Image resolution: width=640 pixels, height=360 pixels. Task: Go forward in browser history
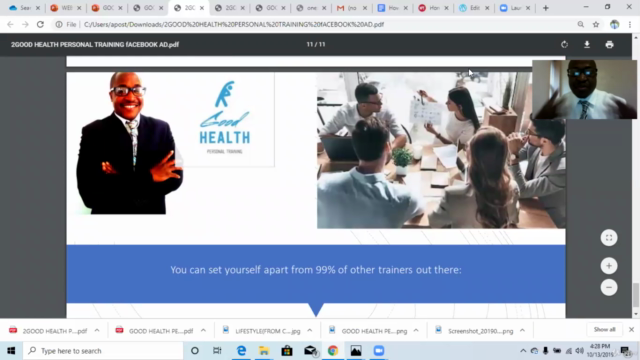[25, 24]
